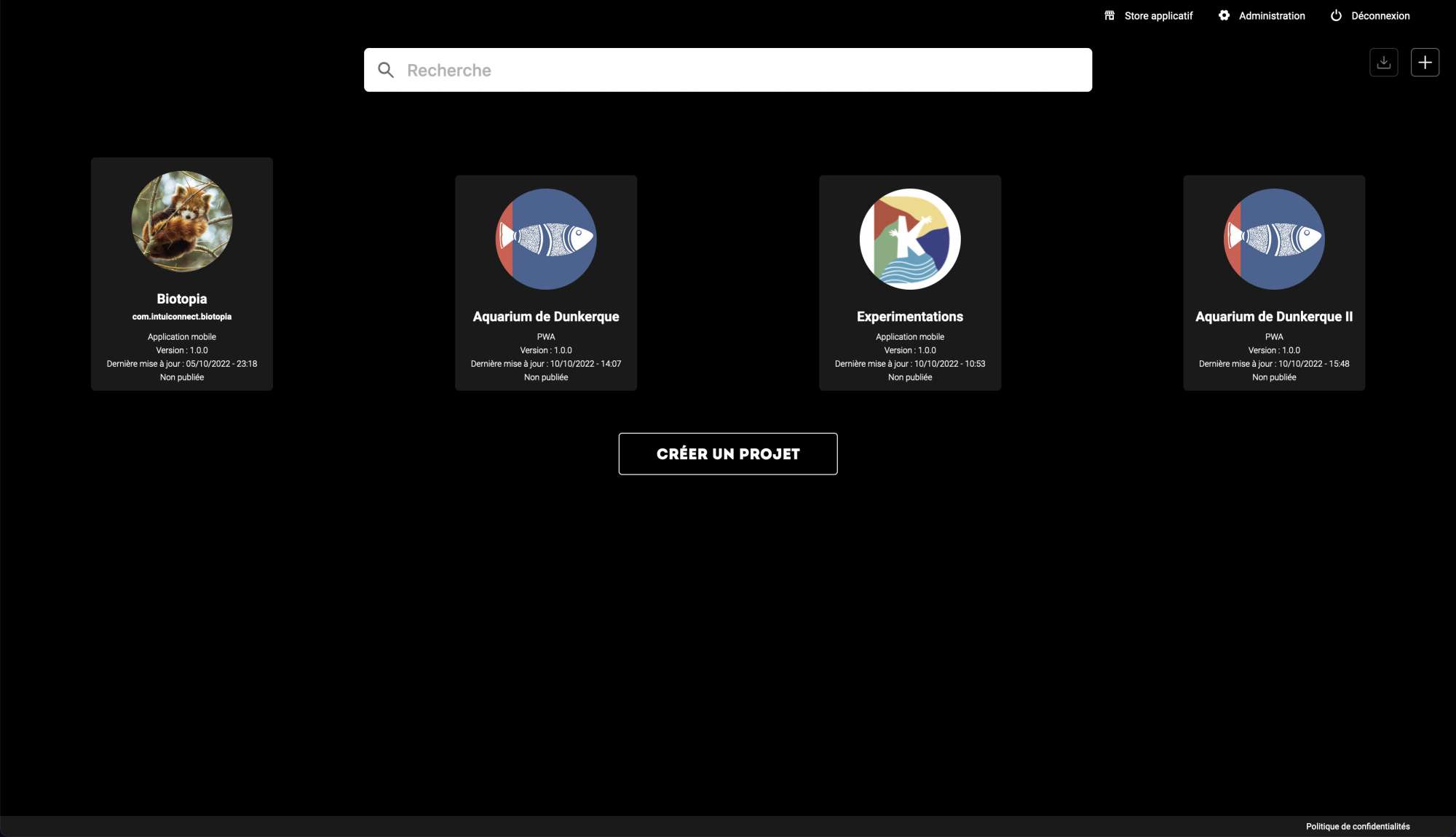Select the Experimentations project title
The width and height of the screenshot is (1456, 837).
click(x=910, y=317)
